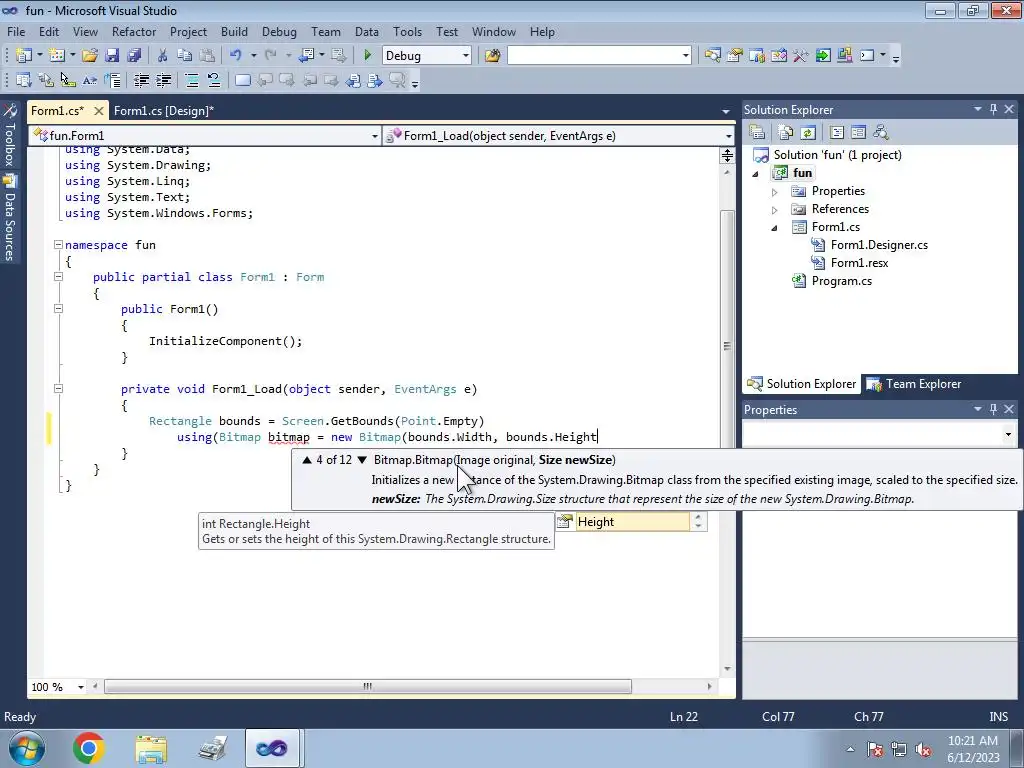Comment out the selected lines icon
The height and width of the screenshot is (768, 1024).
coord(192,80)
